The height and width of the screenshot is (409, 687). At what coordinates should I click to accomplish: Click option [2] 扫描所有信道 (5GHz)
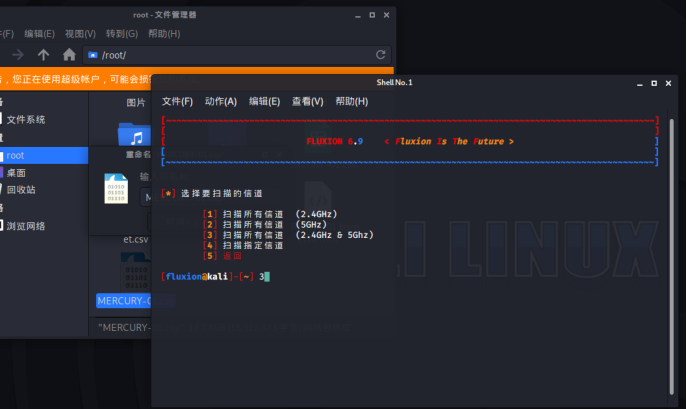[x=265, y=224]
